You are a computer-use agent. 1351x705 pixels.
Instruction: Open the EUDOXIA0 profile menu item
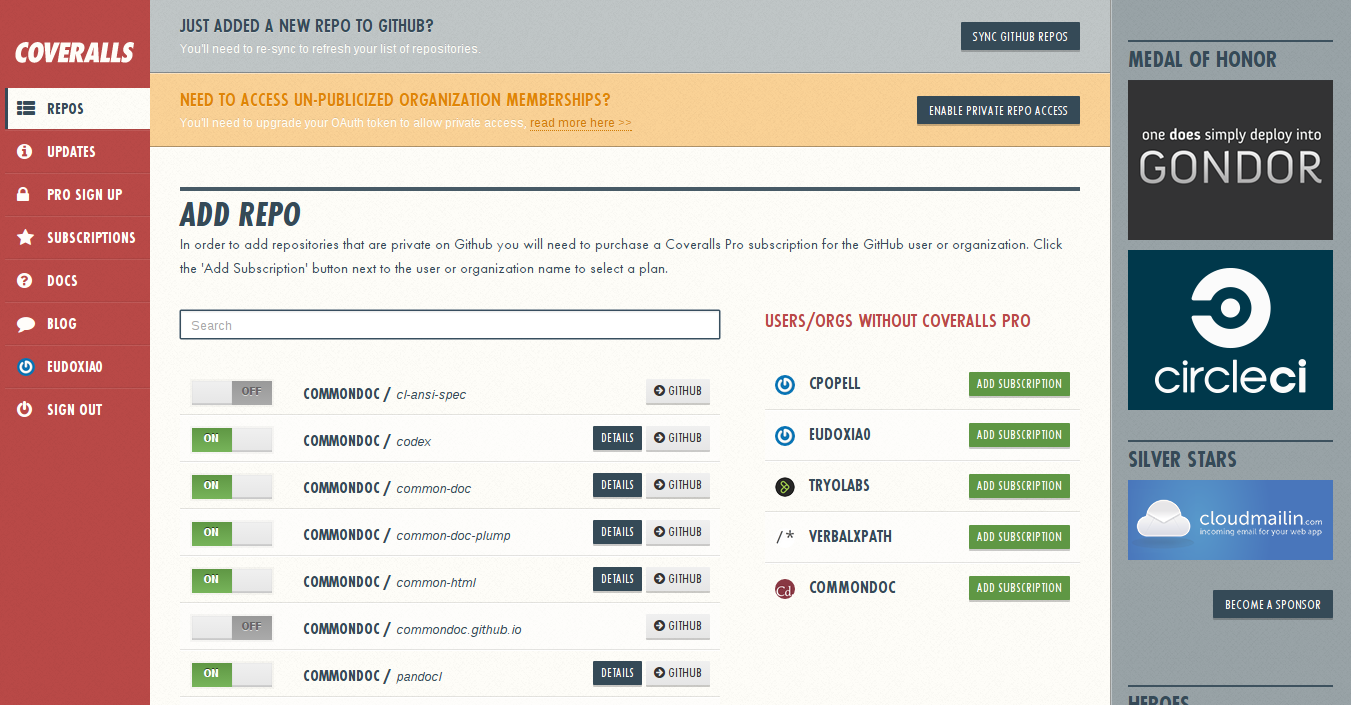coord(75,366)
